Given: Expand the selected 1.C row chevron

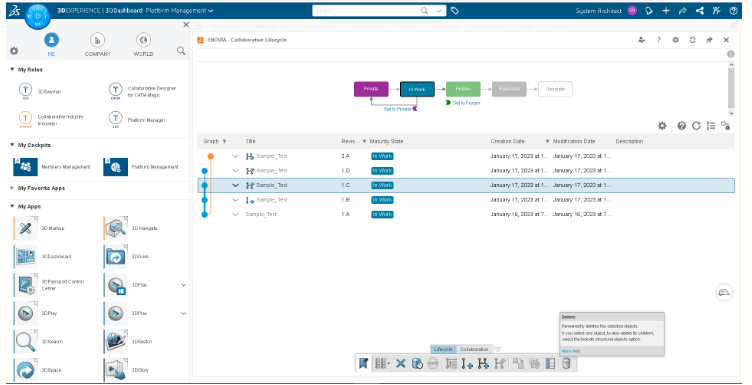Looking at the screenshot, I should pyautogui.click(x=235, y=185).
